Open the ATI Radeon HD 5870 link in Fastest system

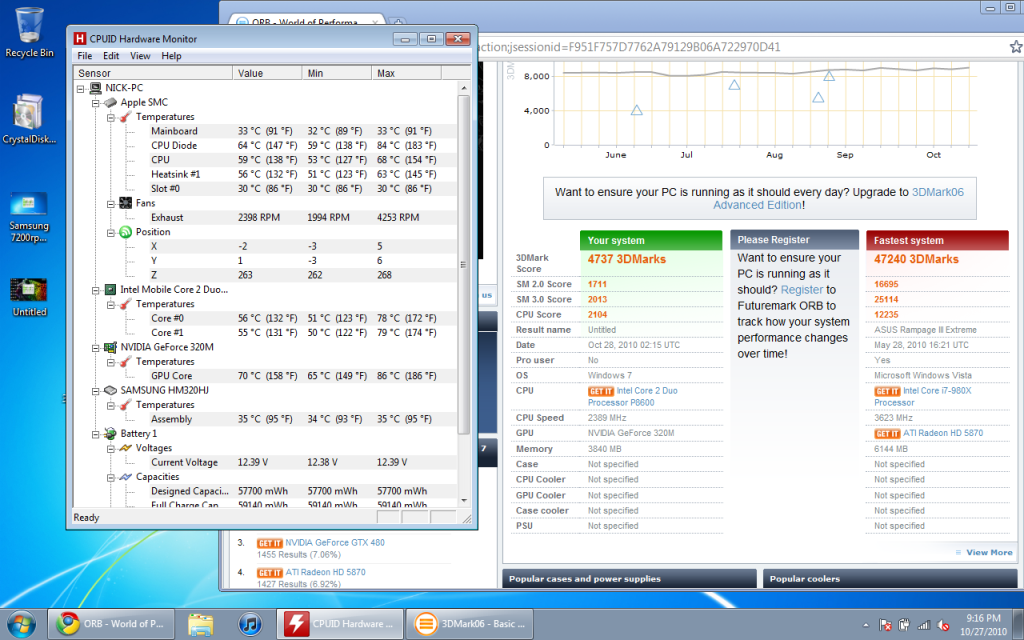point(942,433)
